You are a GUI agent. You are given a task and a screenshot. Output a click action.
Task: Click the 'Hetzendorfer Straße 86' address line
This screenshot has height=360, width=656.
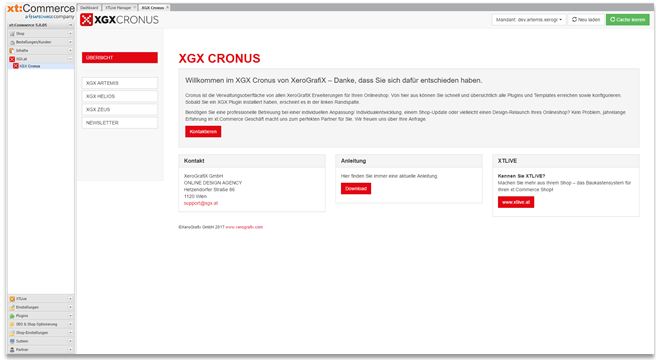coord(209,190)
